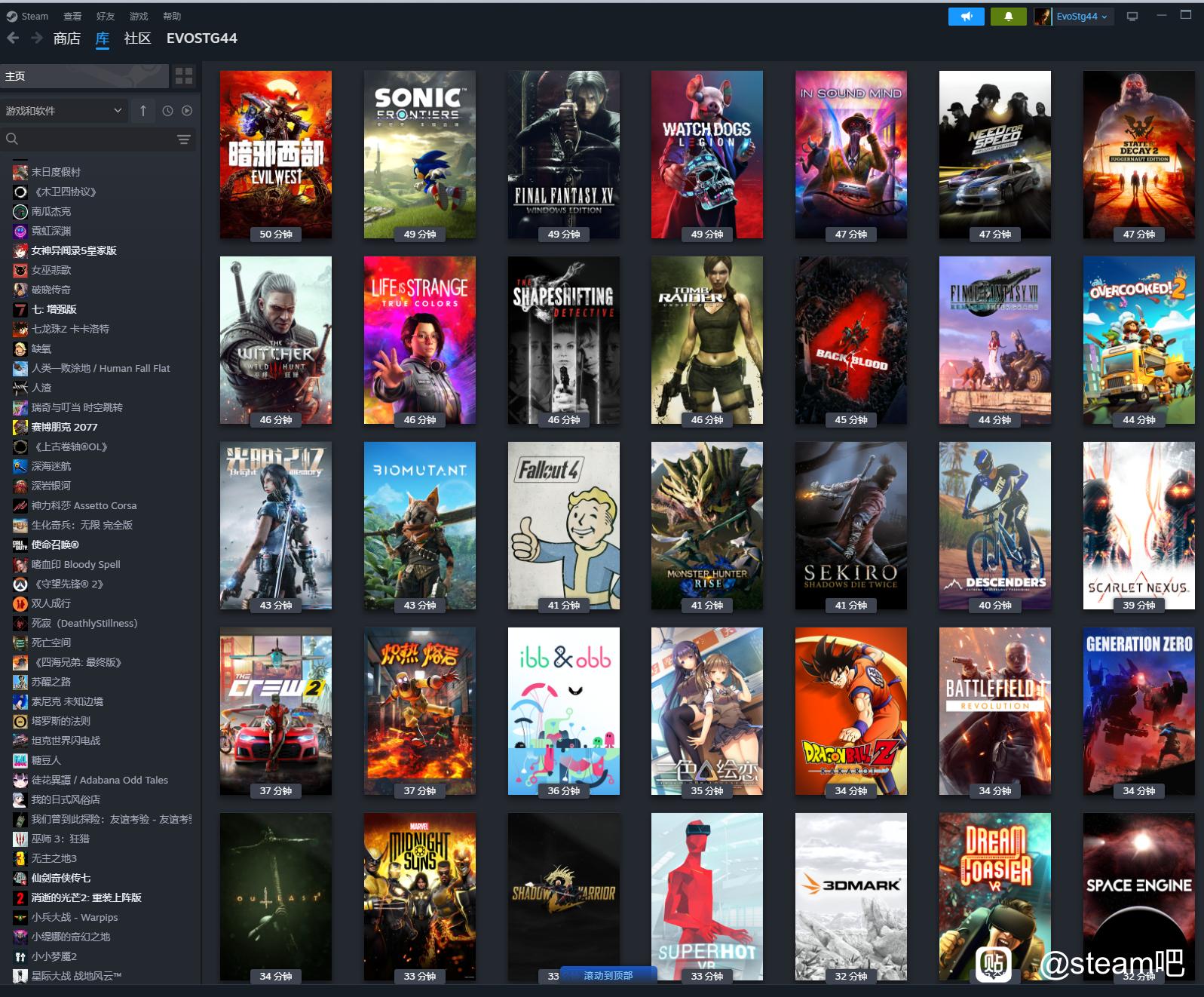Open the Back 4 Blood cover
1204x997 pixels.
tap(851, 340)
